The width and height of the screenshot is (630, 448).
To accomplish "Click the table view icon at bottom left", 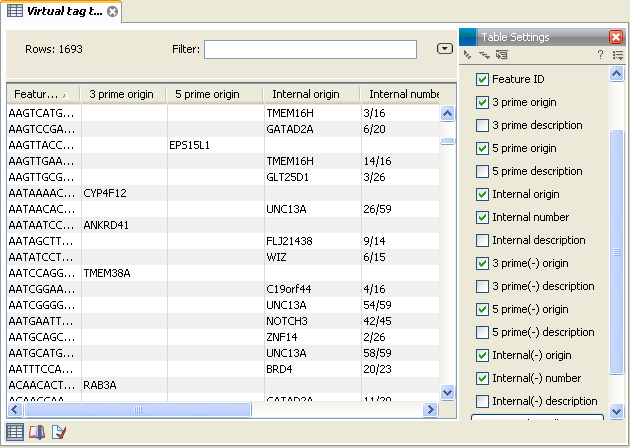I will (15, 432).
